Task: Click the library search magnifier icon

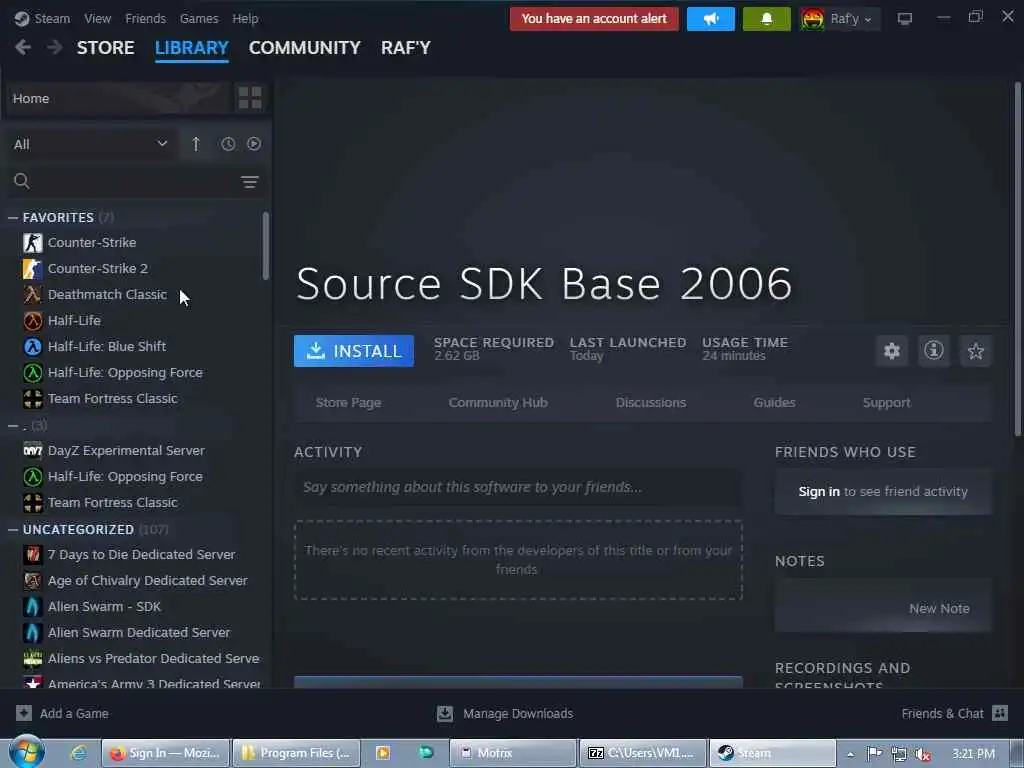Action: click(22, 181)
